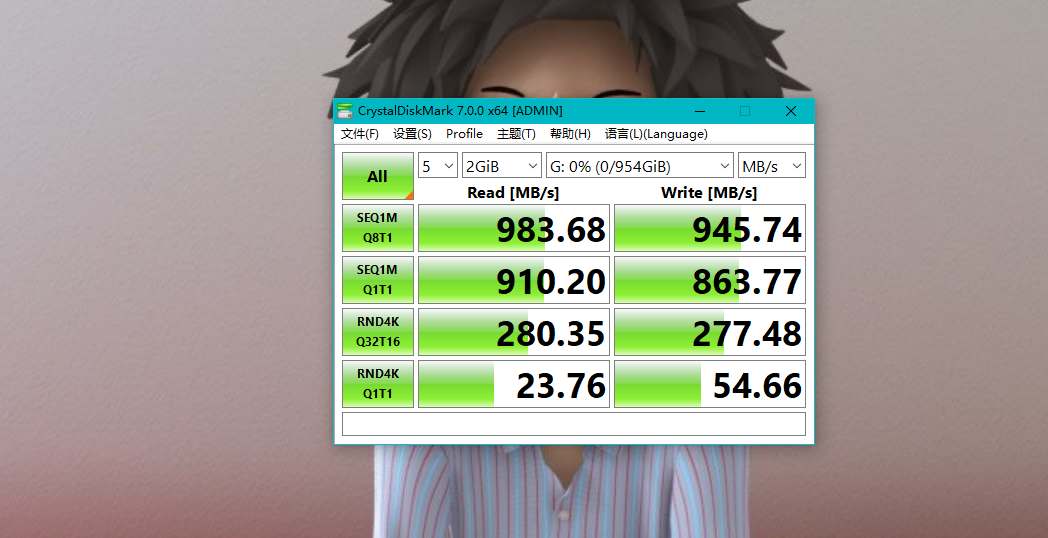
Task: Run all benchmarks with the All button
Action: click(x=378, y=176)
